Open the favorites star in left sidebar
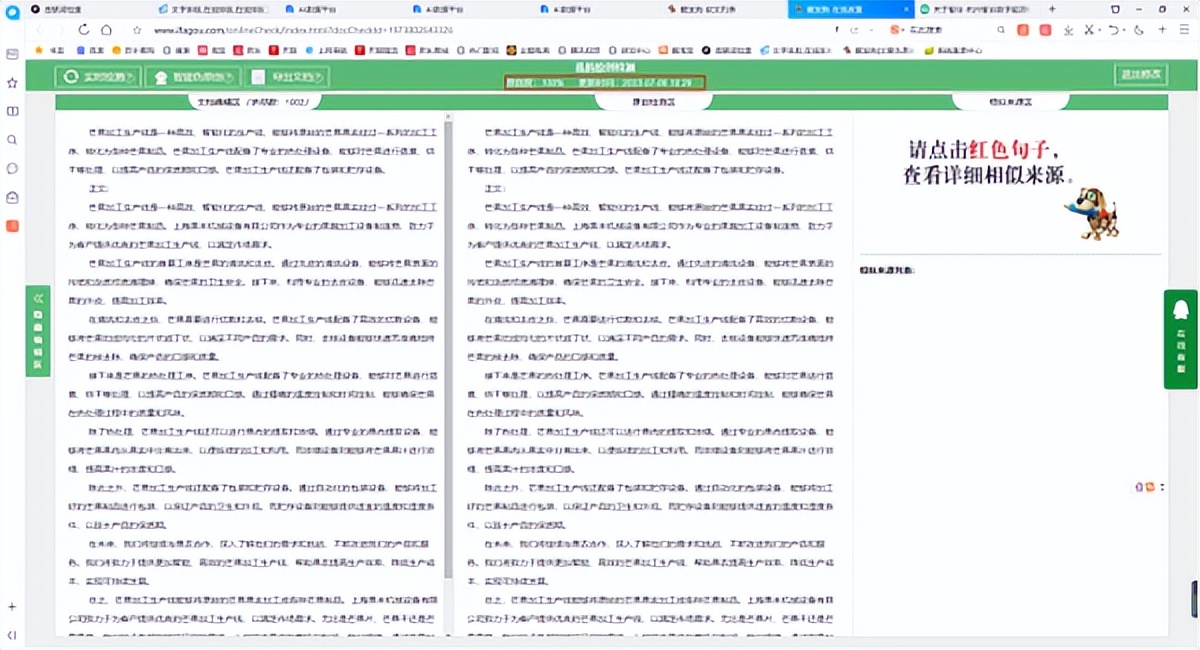 point(12,82)
